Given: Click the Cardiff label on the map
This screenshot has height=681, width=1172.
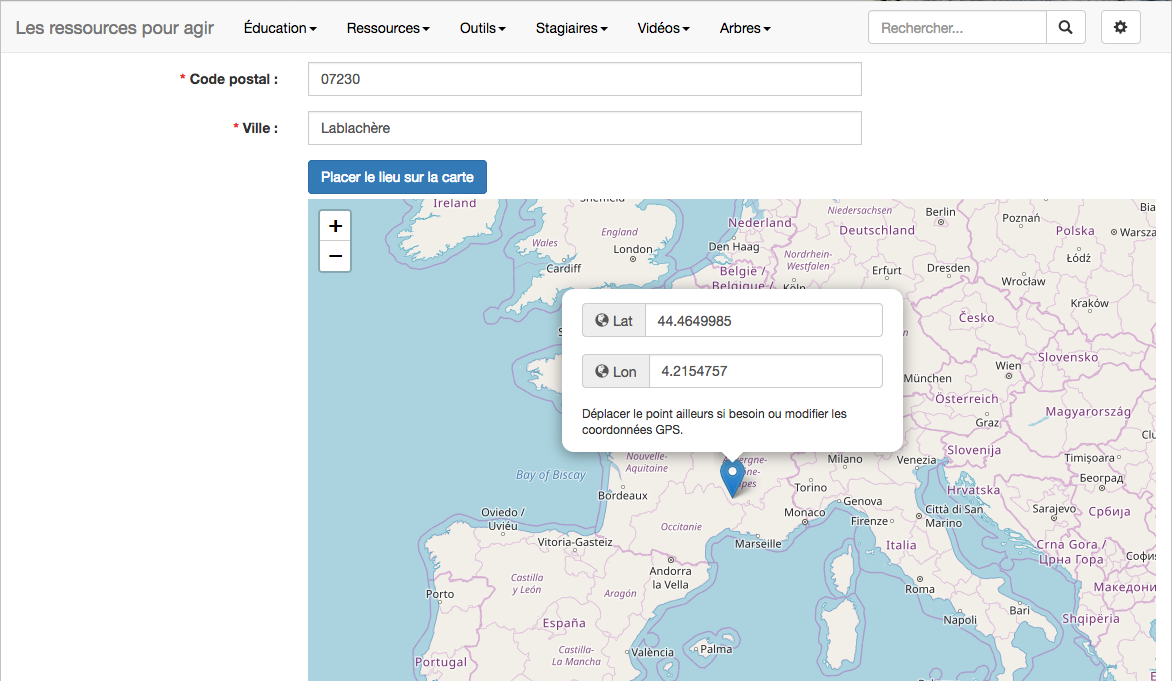Looking at the screenshot, I should 564,268.
